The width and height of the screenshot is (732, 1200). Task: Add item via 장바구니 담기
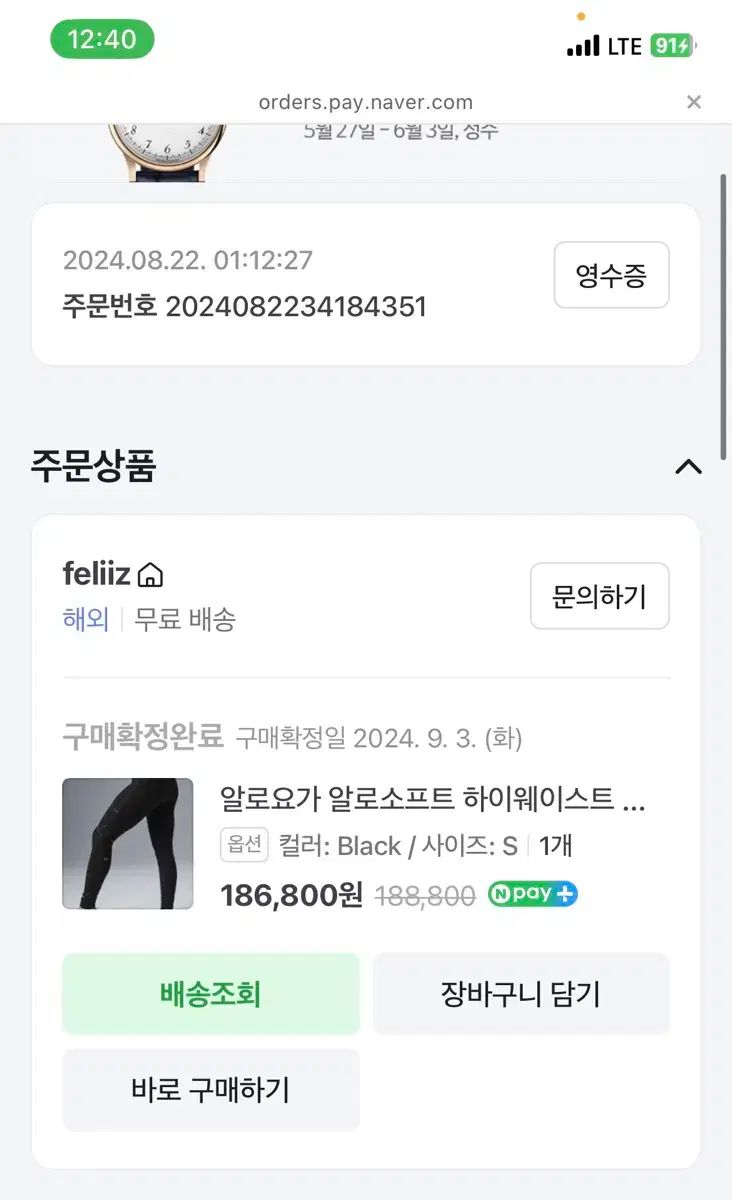521,994
